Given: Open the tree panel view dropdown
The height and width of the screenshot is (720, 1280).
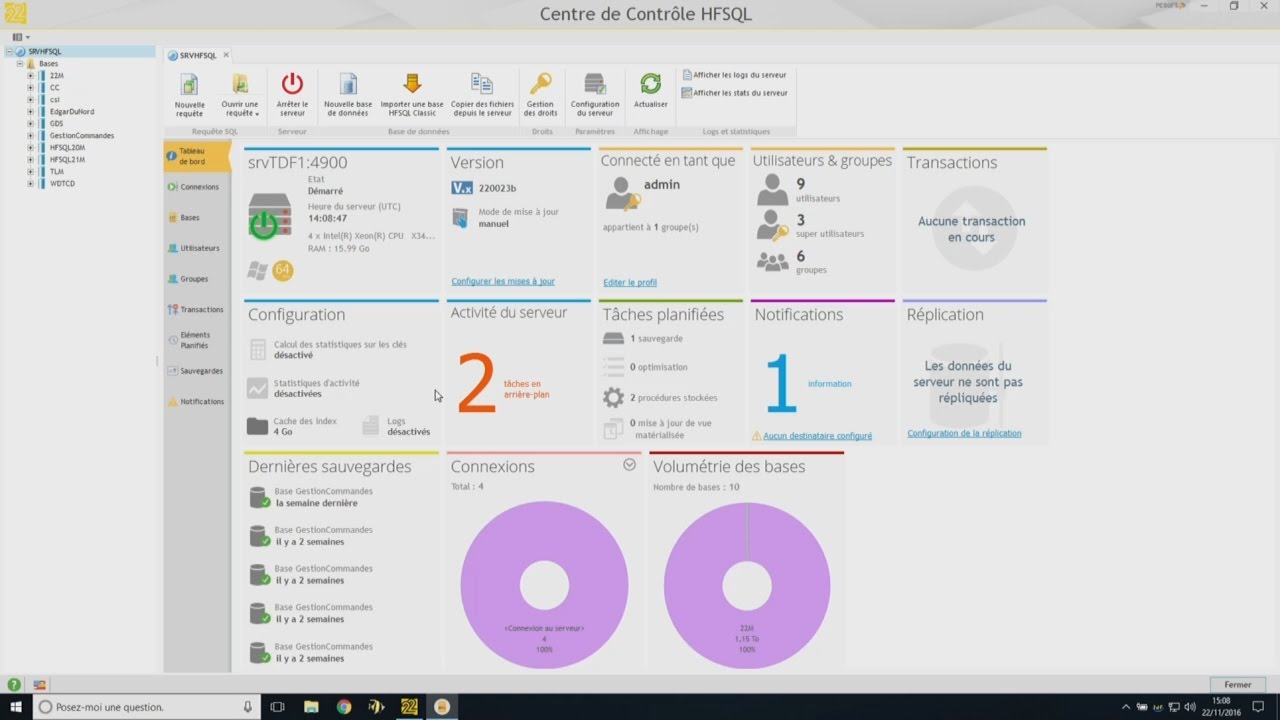Looking at the screenshot, I should (x=20, y=37).
